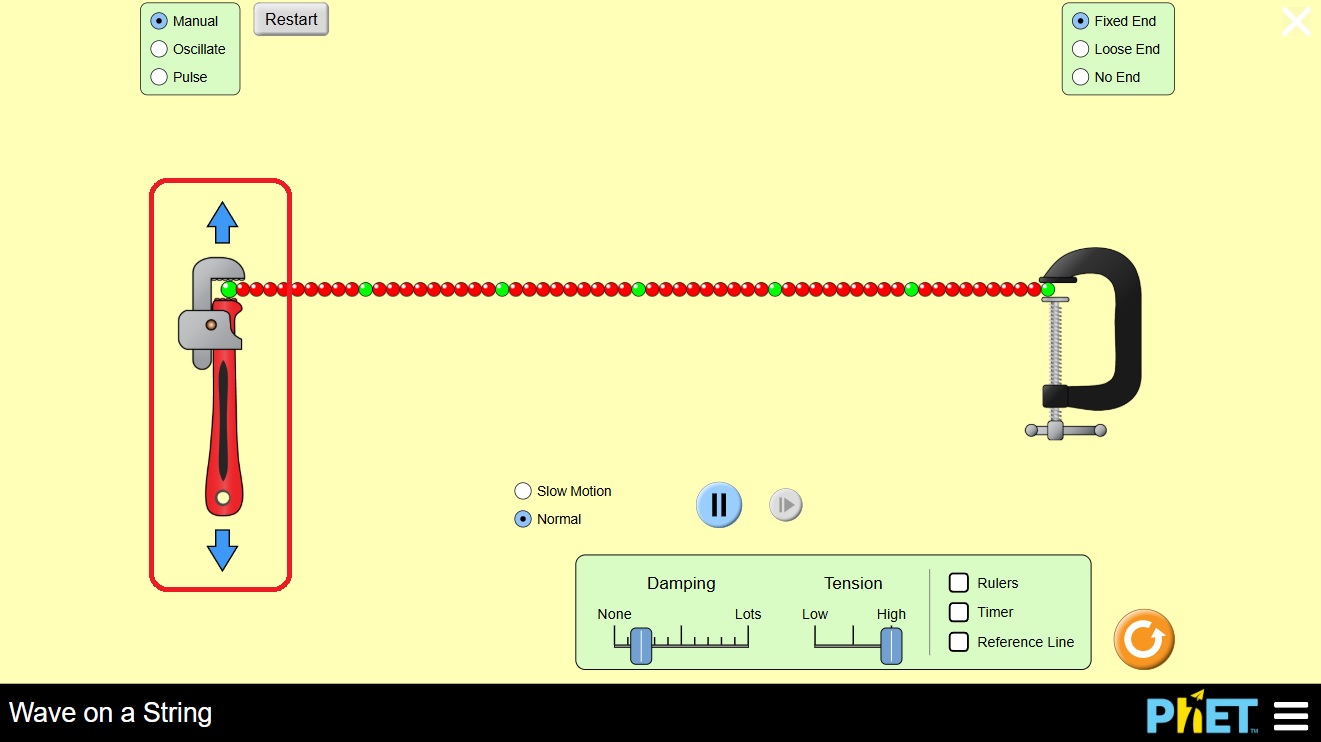Click the blue up arrow above wrench
Image resolution: width=1321 pixels, height=742 pixels.
click(222, 222)
